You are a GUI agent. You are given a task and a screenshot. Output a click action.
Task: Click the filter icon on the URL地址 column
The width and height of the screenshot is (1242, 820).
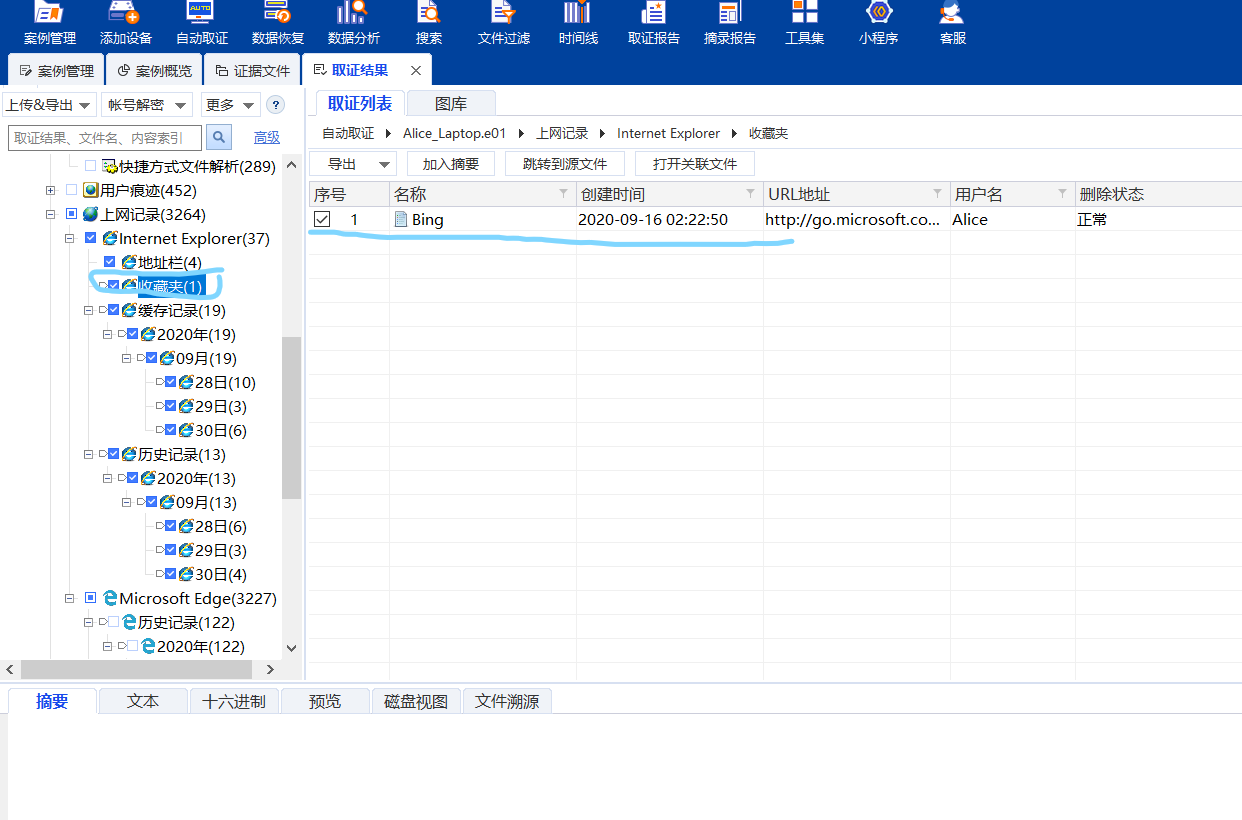[937, 193]
